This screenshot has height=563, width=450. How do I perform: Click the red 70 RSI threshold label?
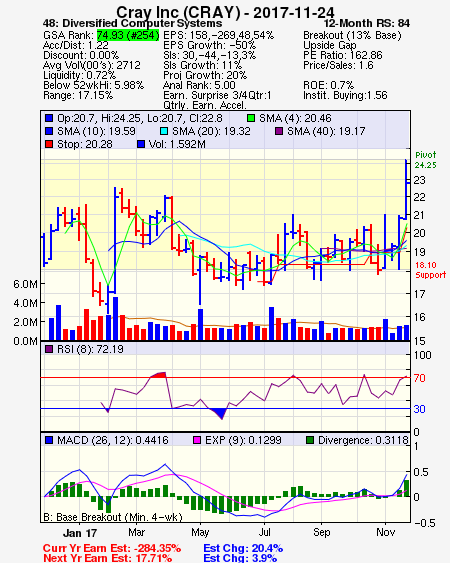tap(419, 378)
